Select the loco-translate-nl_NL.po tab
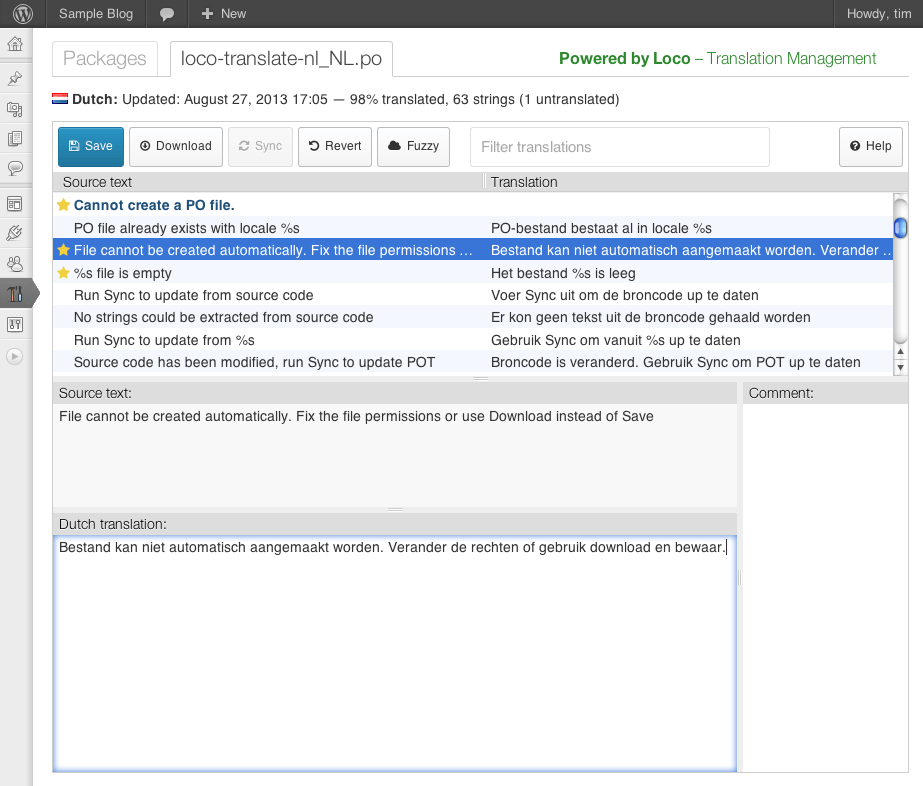 (281, 59)
